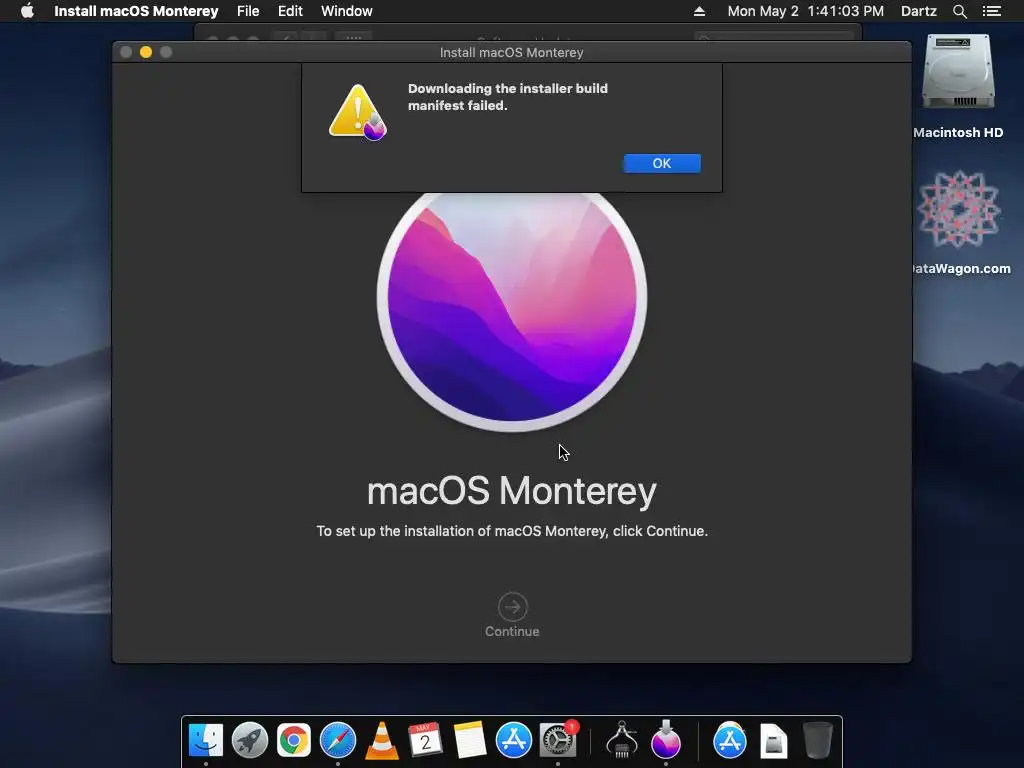
Task: Click the Continue arrow button
Action: [x=513, y=607]
